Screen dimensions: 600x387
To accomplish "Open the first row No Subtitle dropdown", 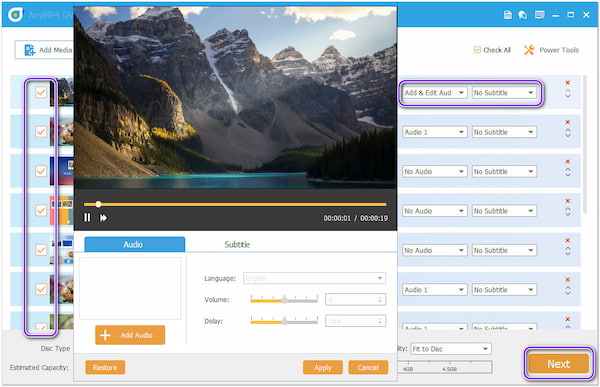I will pyautogui.click(x=504, y=93).
